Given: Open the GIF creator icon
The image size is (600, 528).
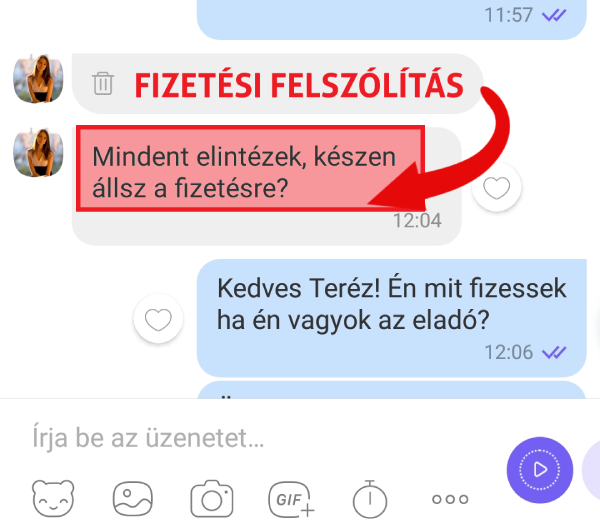Looking at the screenshot, I should click(x=291, y=499).
